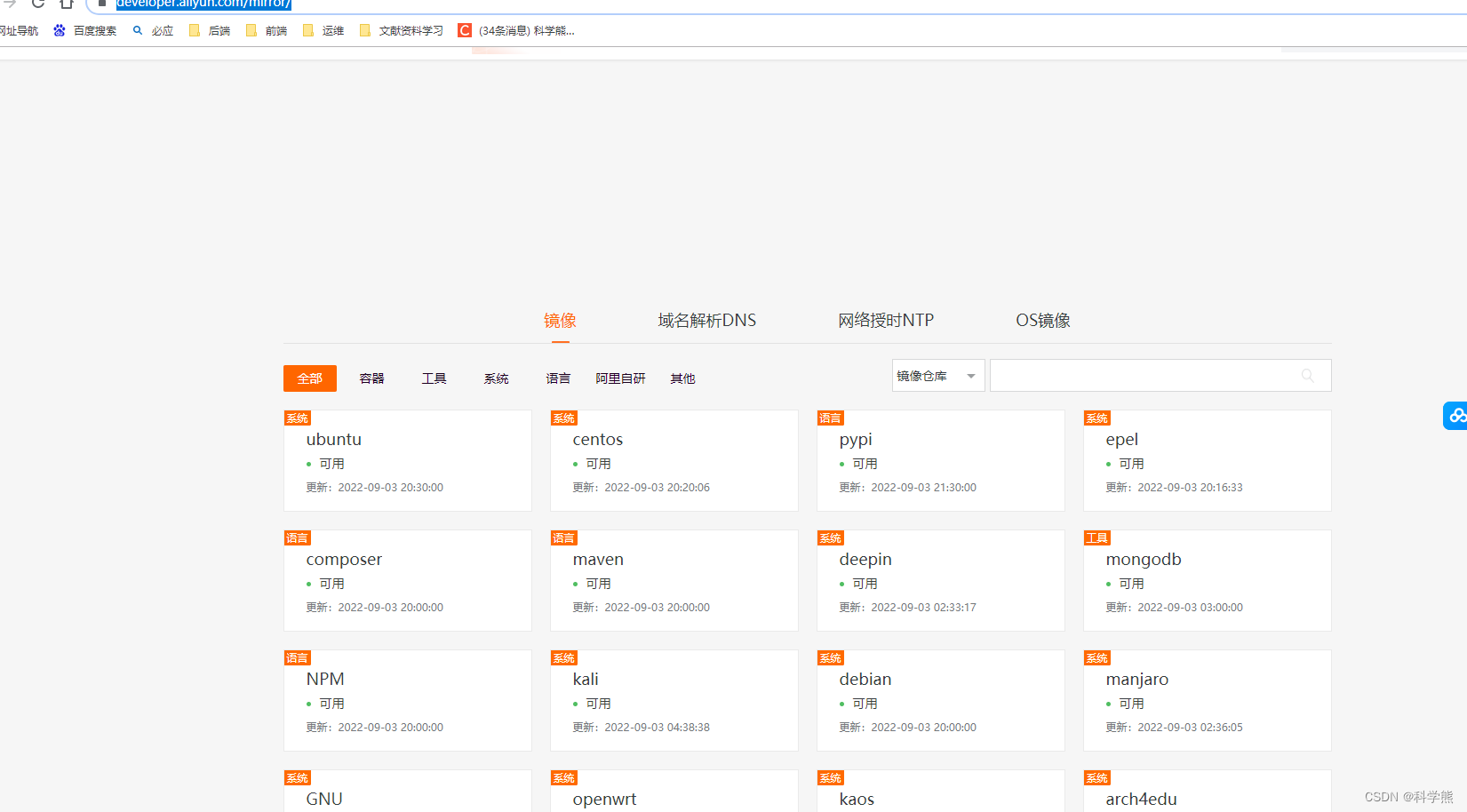Open the composer mirror card
Image resolution: width=1467 pixels, height=812 pixels.
coord(408,580)
